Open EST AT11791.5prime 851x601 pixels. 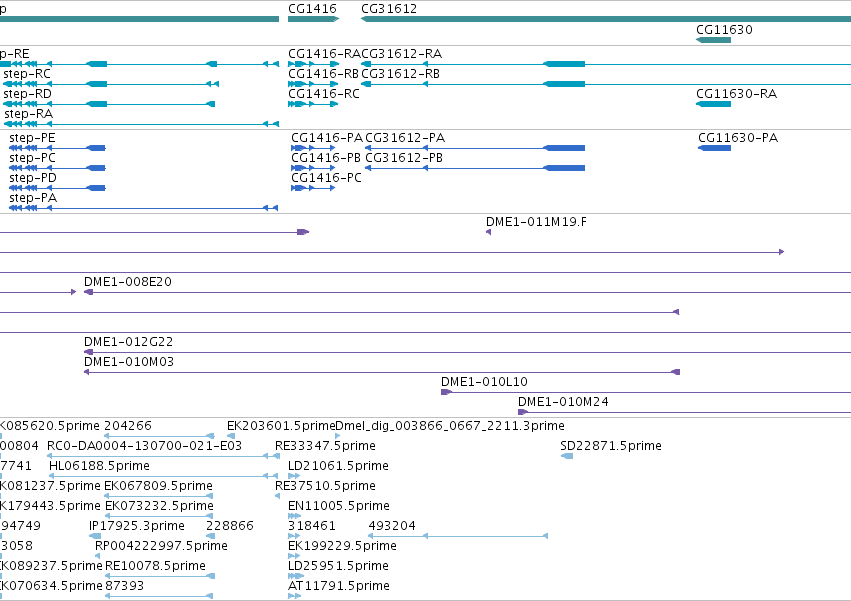click(339, 586)
